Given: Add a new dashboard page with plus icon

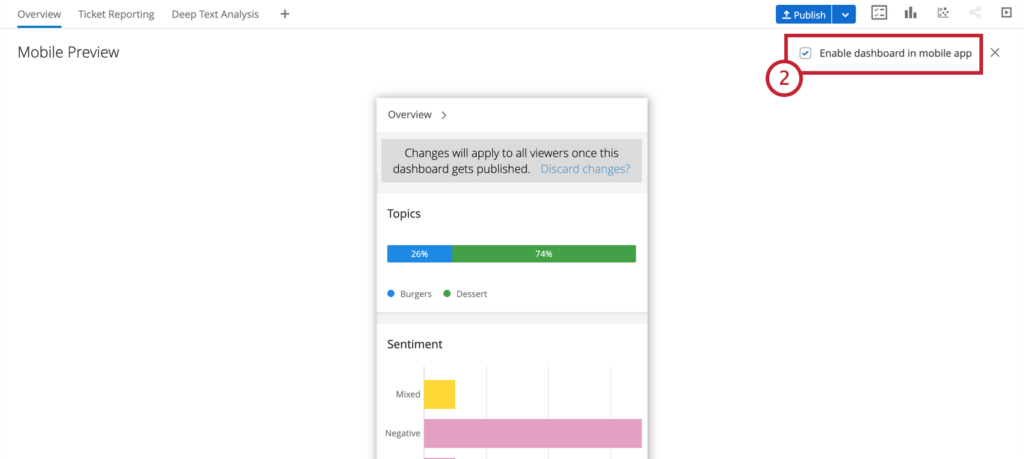Looking at the screenshot, I should click(x=285, y=14).
